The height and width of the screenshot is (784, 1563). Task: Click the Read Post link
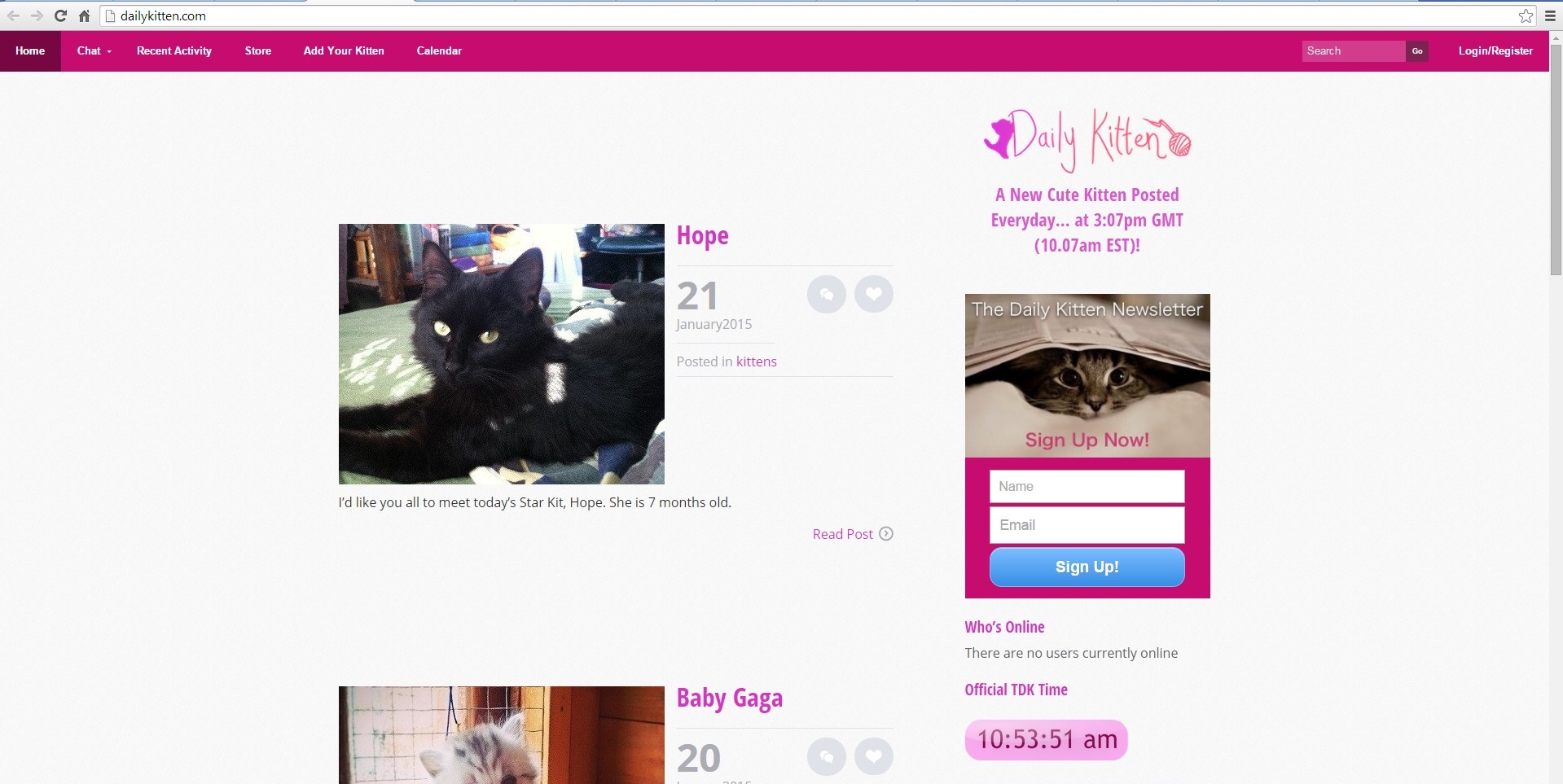tap(842, 534)
